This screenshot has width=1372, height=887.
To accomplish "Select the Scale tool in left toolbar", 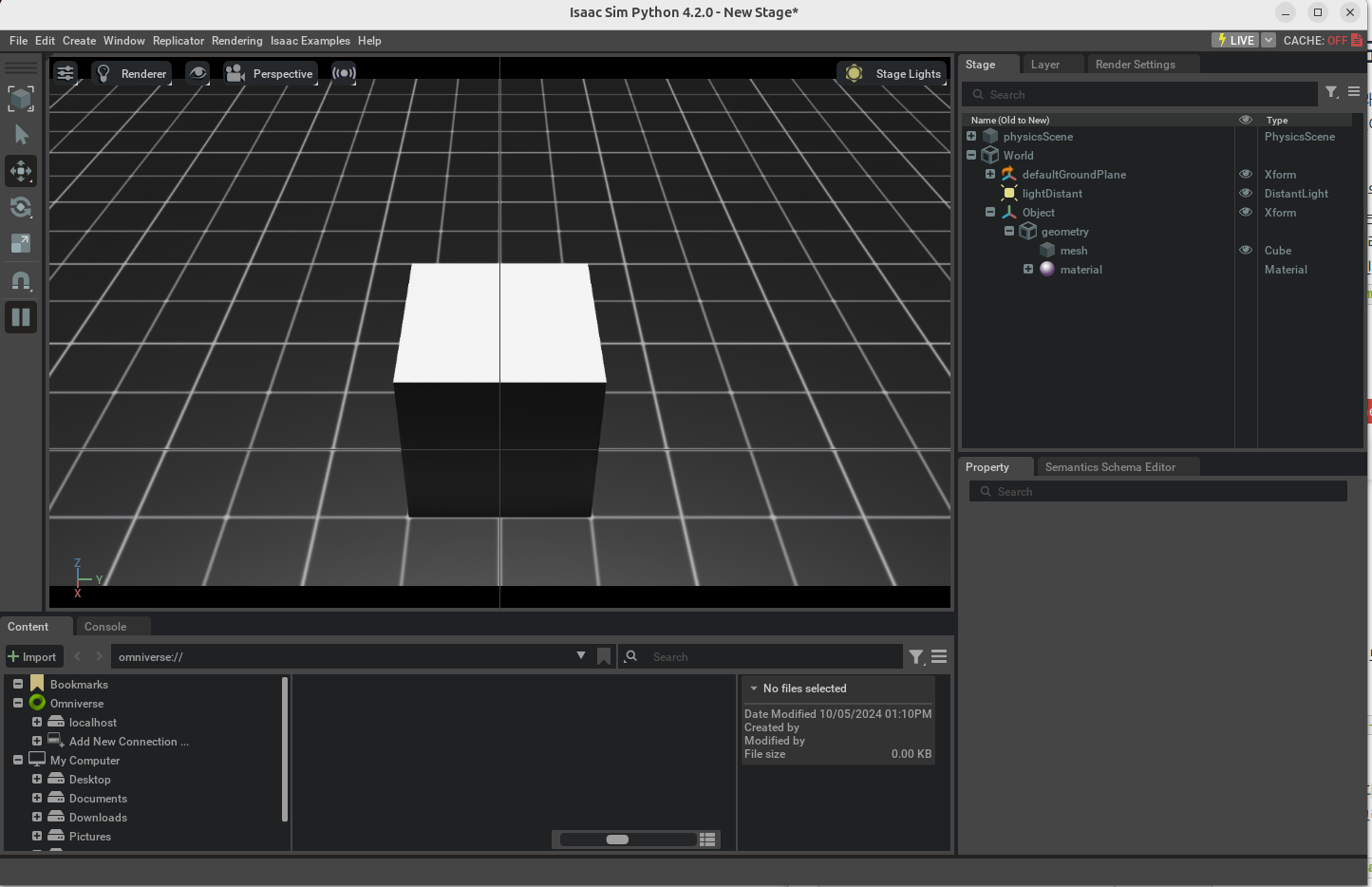I will [x=21, y=243].
